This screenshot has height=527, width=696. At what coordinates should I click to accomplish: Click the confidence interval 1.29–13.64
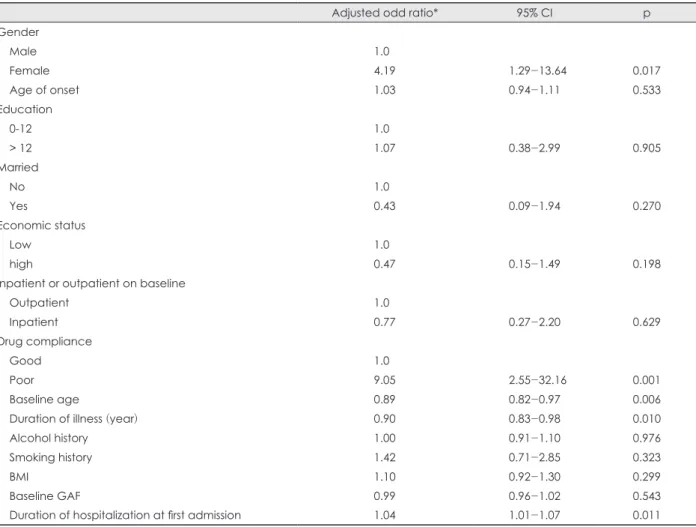click(538, 71)
